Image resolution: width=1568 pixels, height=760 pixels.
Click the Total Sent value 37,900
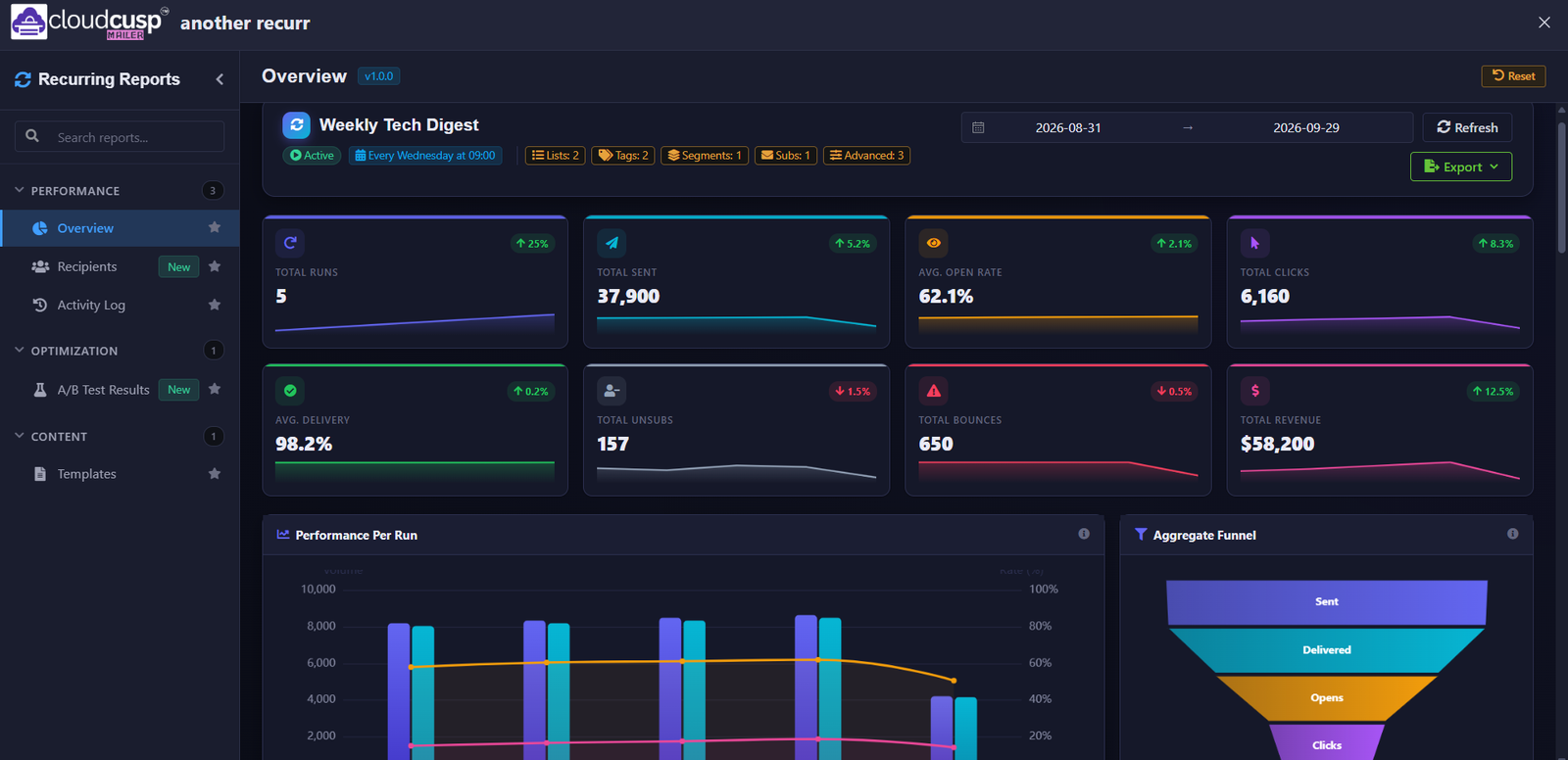[x=628, y=297]
